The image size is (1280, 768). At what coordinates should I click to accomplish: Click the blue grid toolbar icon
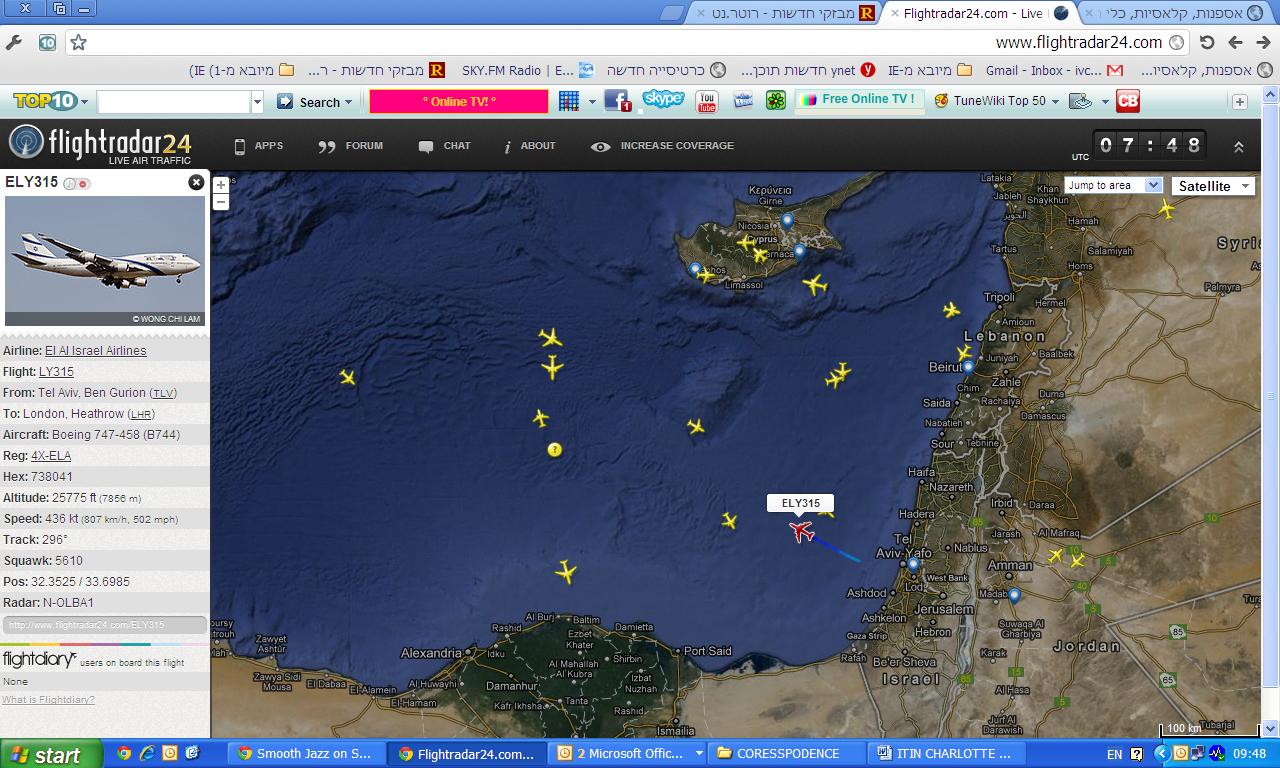click(569, 101)
